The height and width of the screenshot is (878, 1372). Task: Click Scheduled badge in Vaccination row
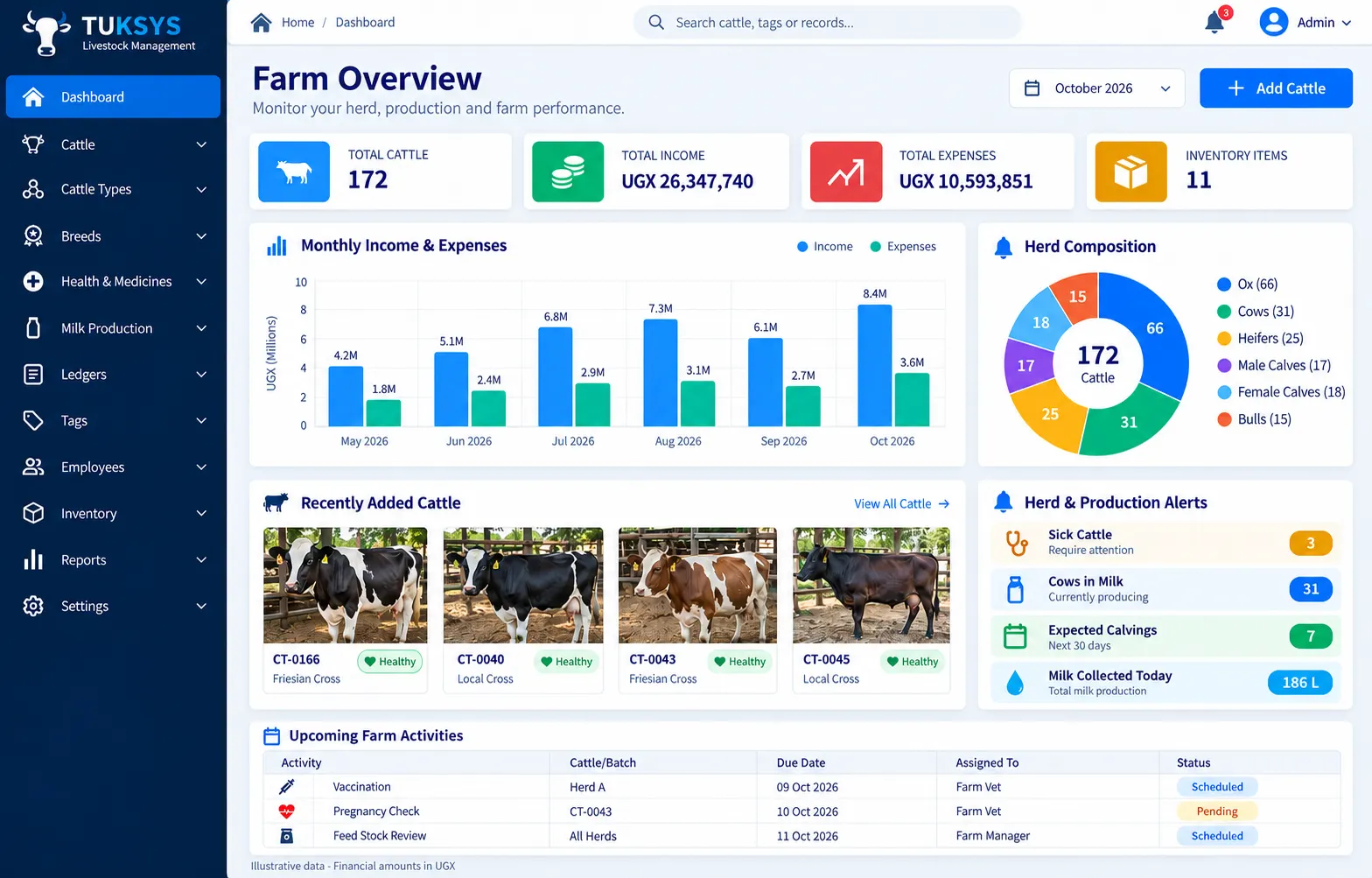point(1217,787)
